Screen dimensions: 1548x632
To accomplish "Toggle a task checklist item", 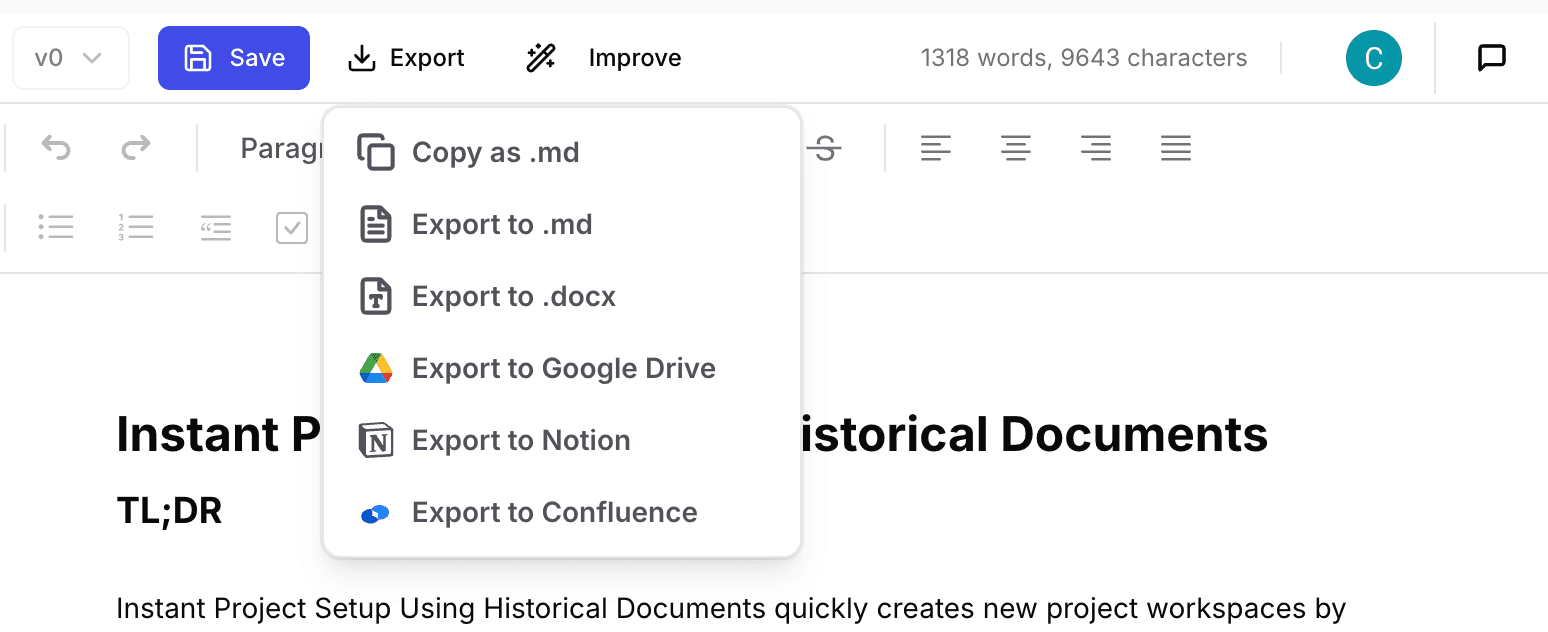I will pos(292,228).
